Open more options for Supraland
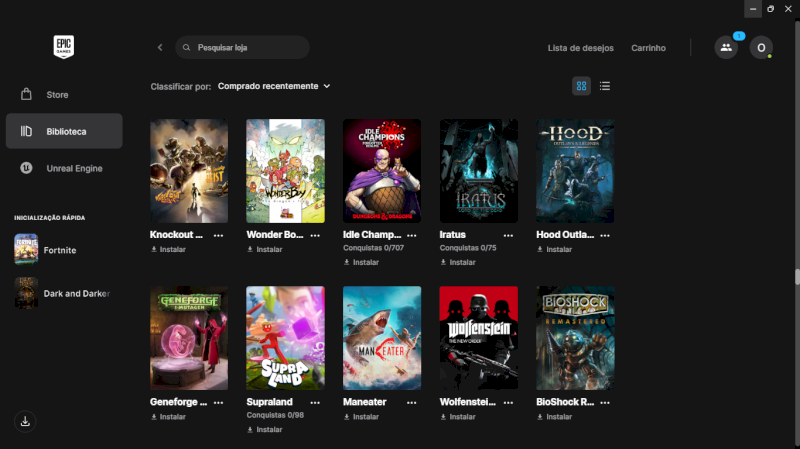 click(315, 403)
